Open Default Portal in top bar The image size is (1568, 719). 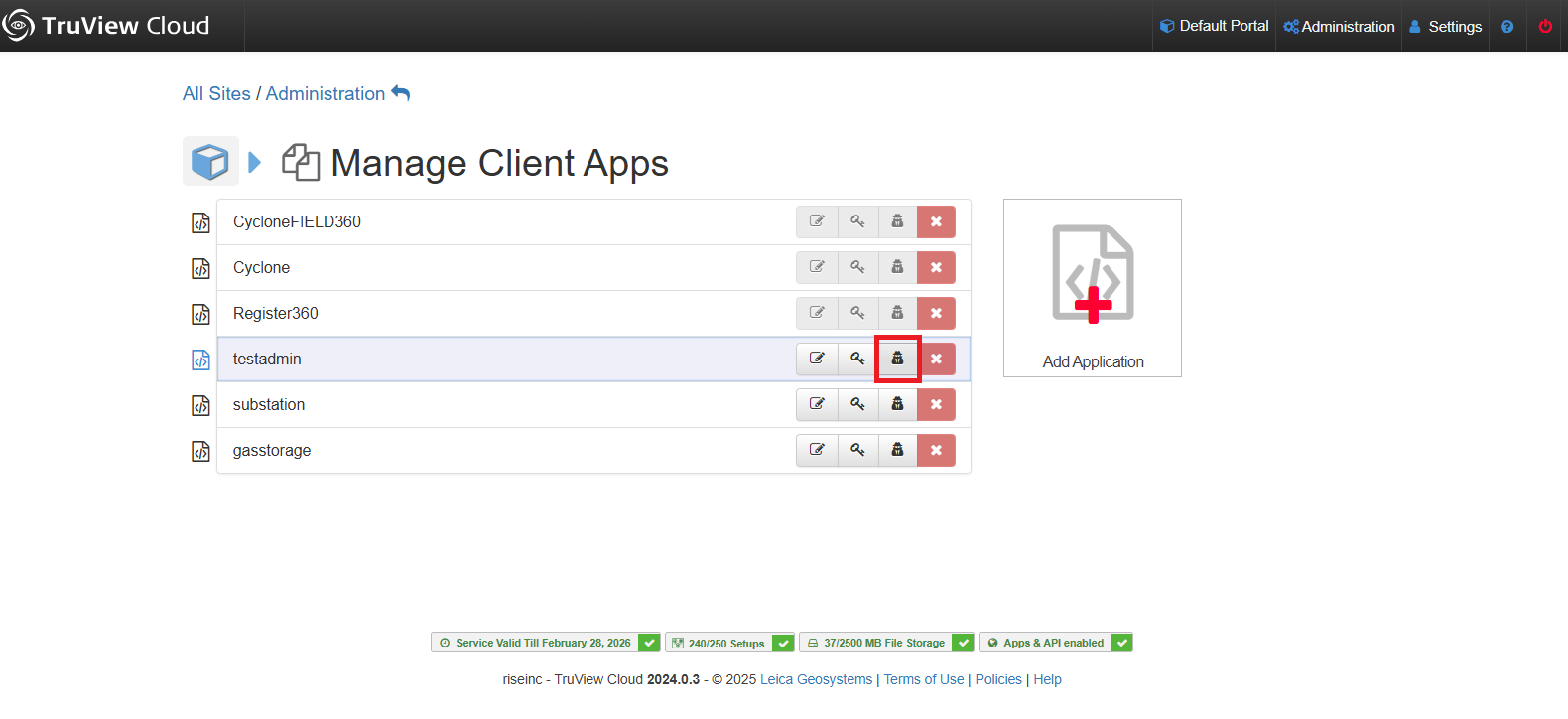point(1215,26)
